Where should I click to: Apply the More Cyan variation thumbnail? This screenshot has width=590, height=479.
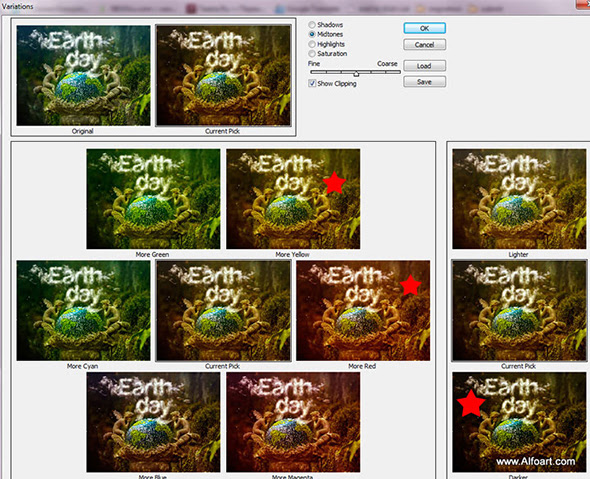coord(83,310)
